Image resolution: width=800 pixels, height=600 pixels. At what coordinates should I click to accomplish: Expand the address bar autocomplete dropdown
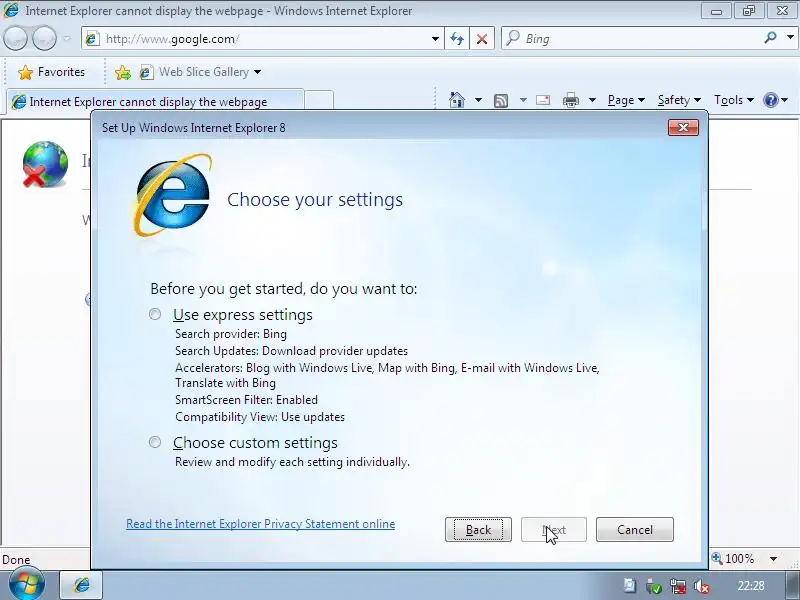pyautogui.click(x=435, y=39)
